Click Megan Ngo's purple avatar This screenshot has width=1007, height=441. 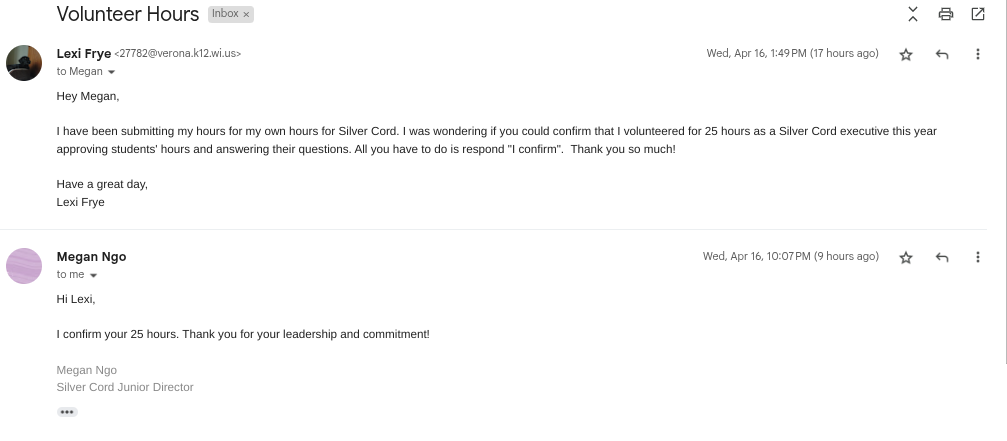(24, 266)
